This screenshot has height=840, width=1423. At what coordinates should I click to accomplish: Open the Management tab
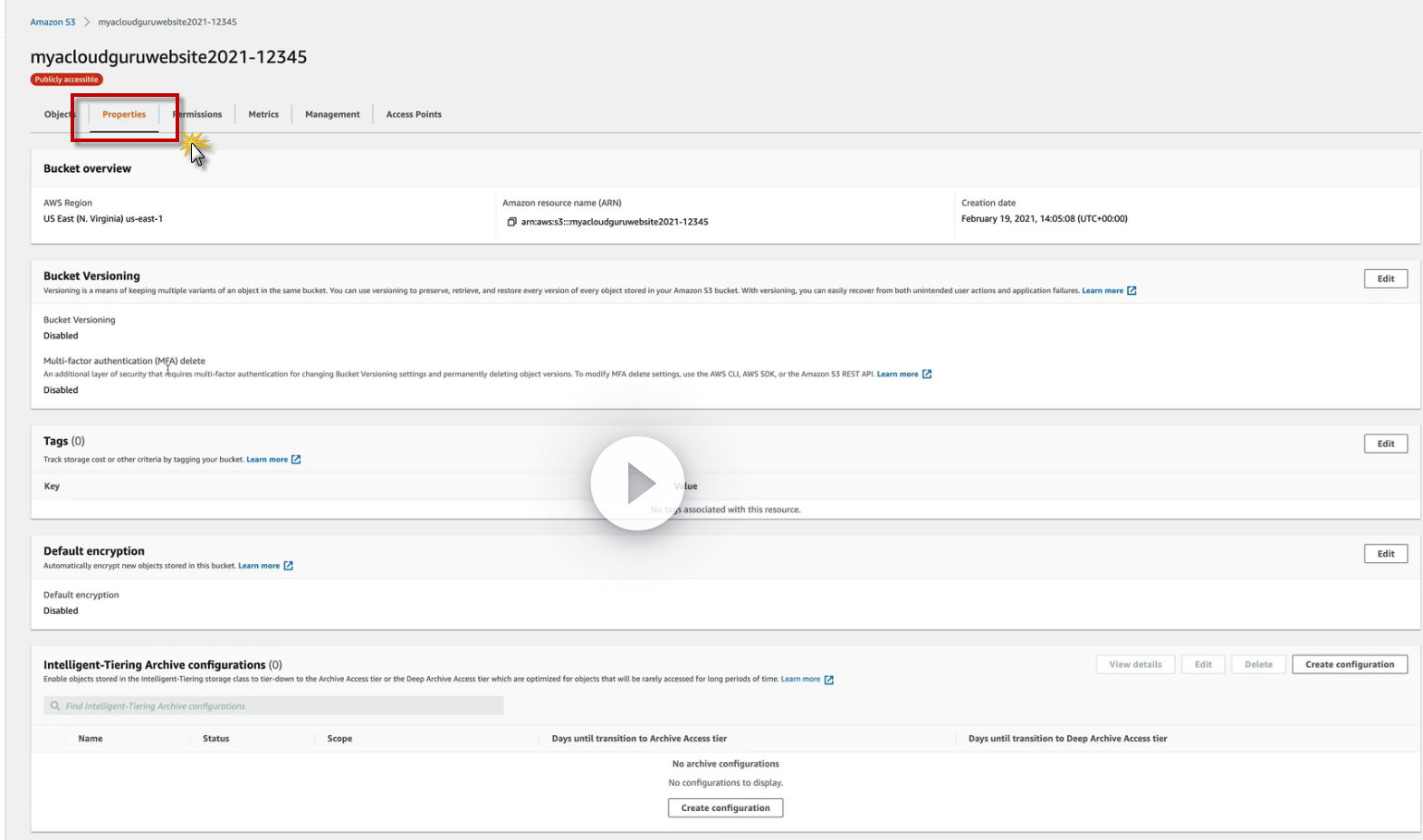click(x=332, y=115)
